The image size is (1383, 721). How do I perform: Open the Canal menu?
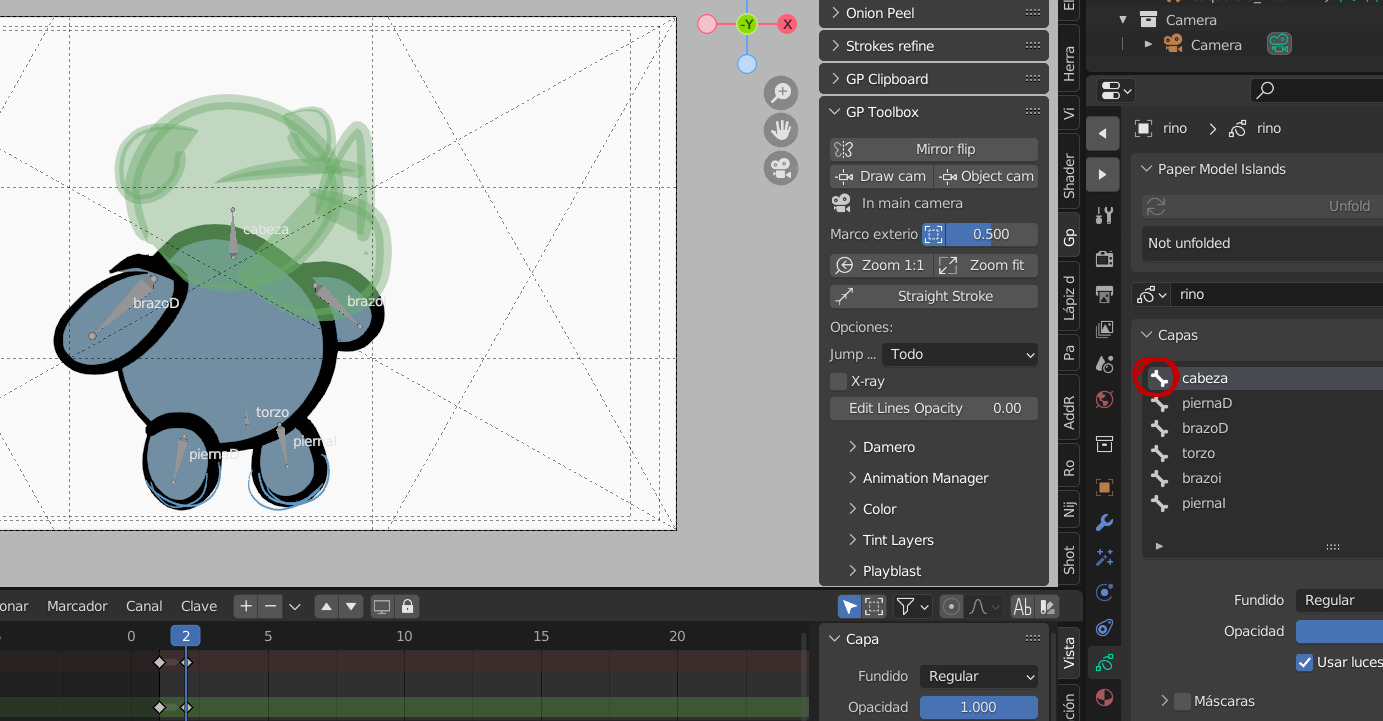pos(144,606)
